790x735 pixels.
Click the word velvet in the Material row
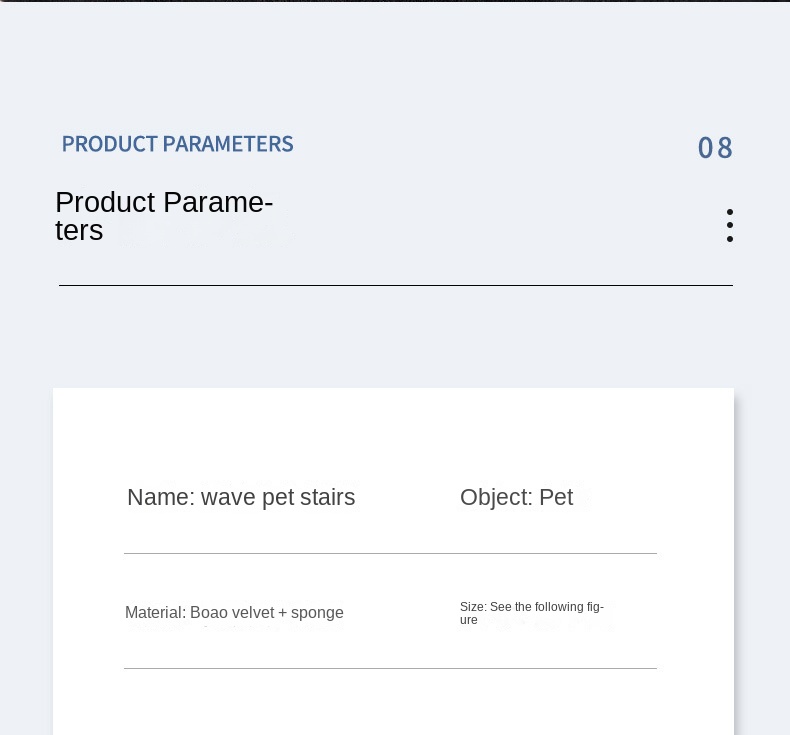click(253, 613)
